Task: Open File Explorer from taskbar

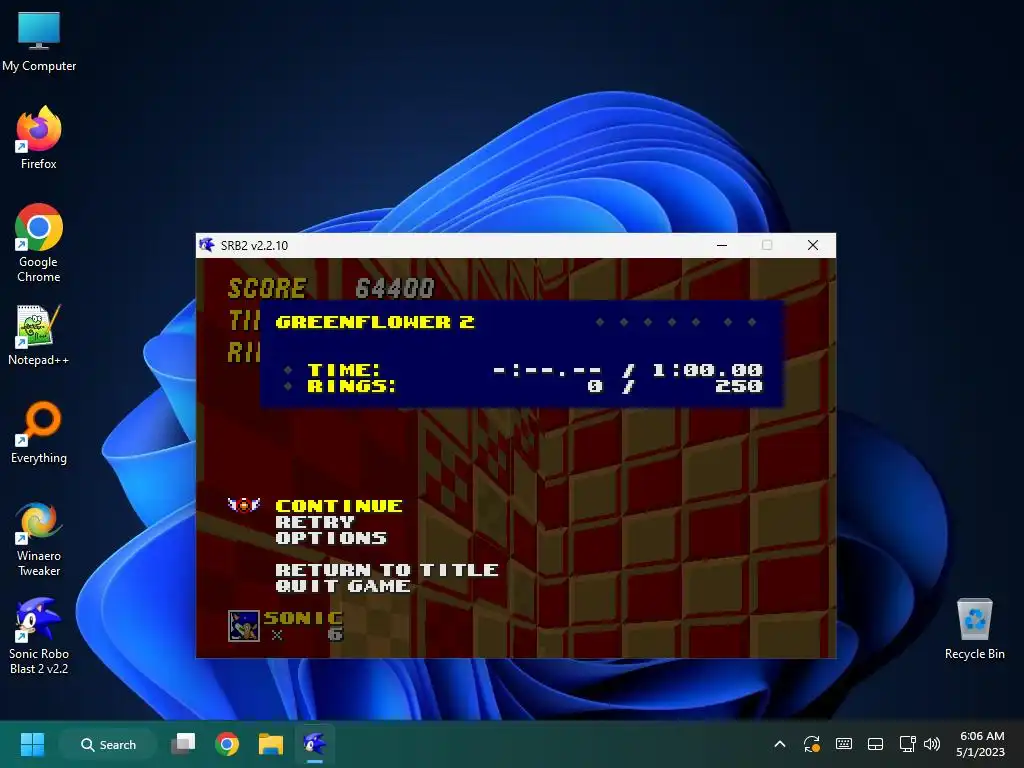Action: pos(270,744)
